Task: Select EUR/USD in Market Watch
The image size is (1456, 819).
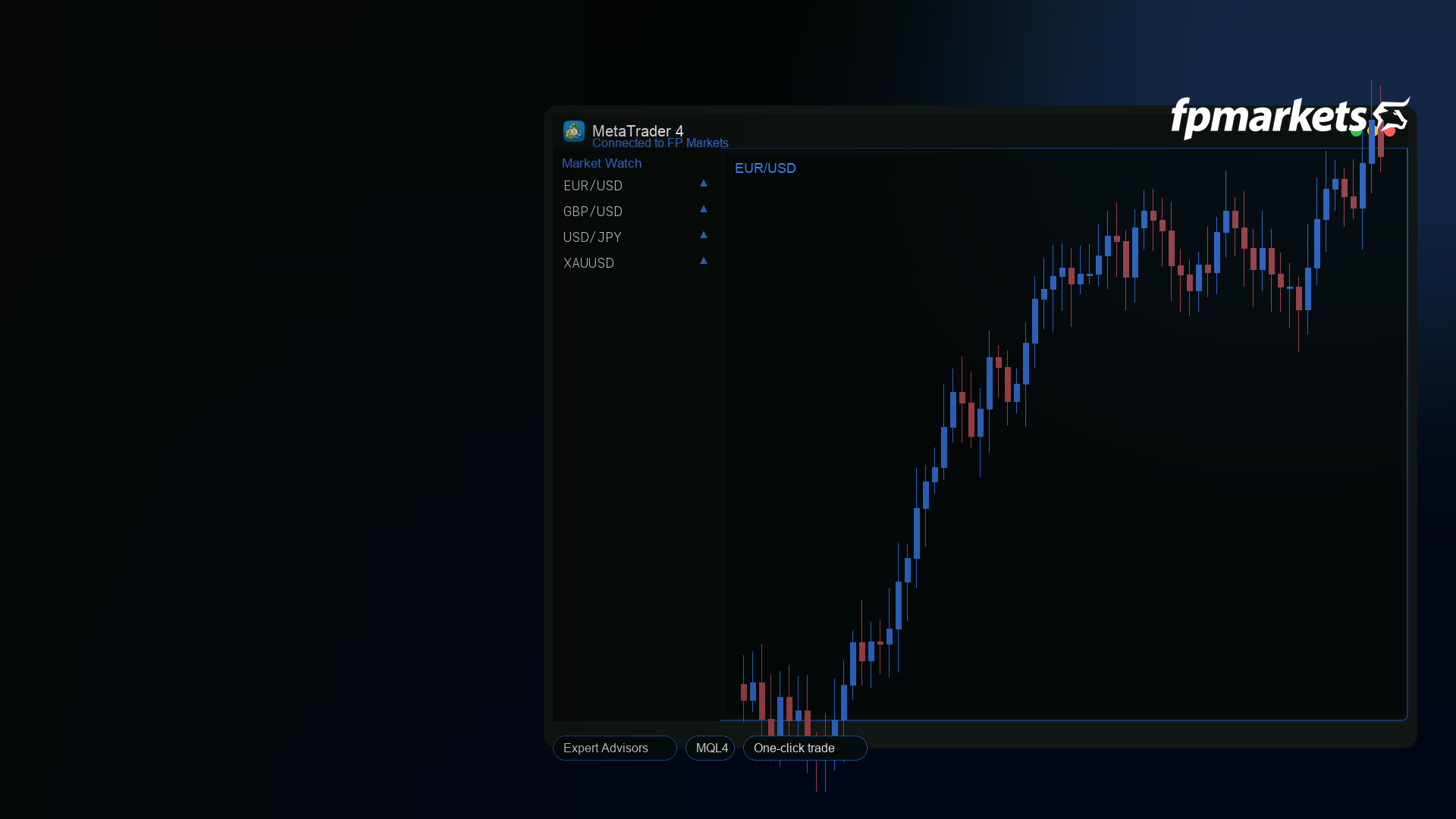Action: pyautogui.click(x=593, y=186)
